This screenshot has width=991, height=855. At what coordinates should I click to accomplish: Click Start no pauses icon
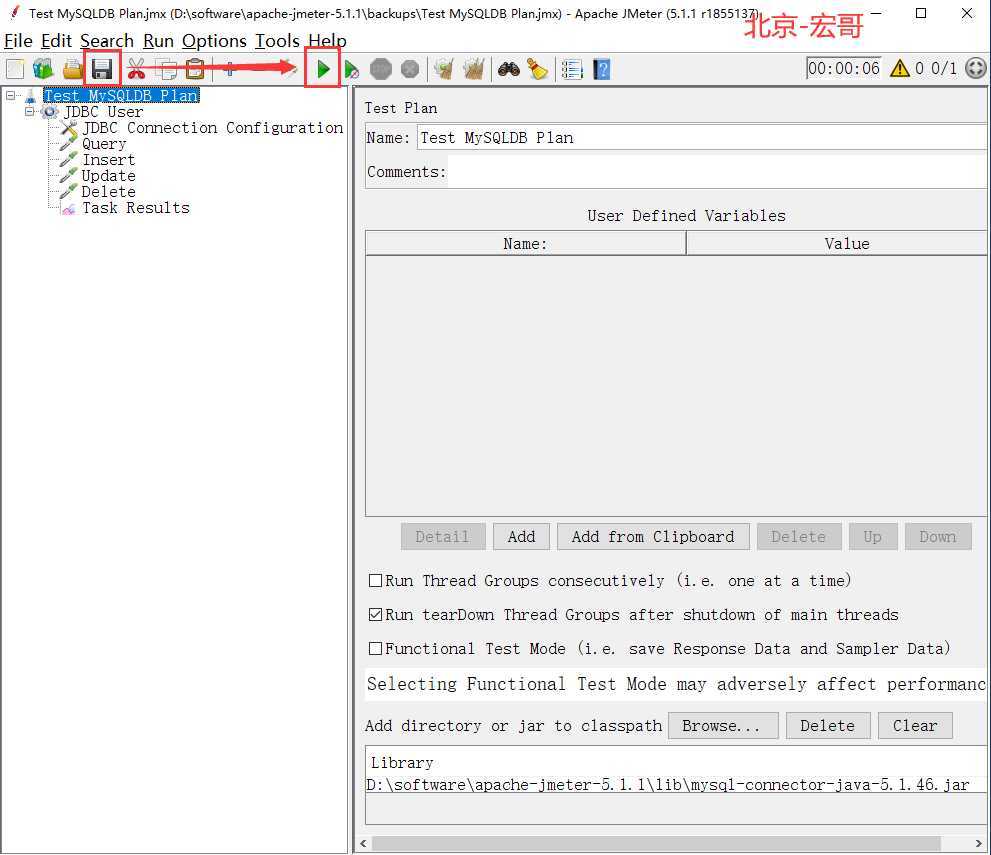click(352, 69)
